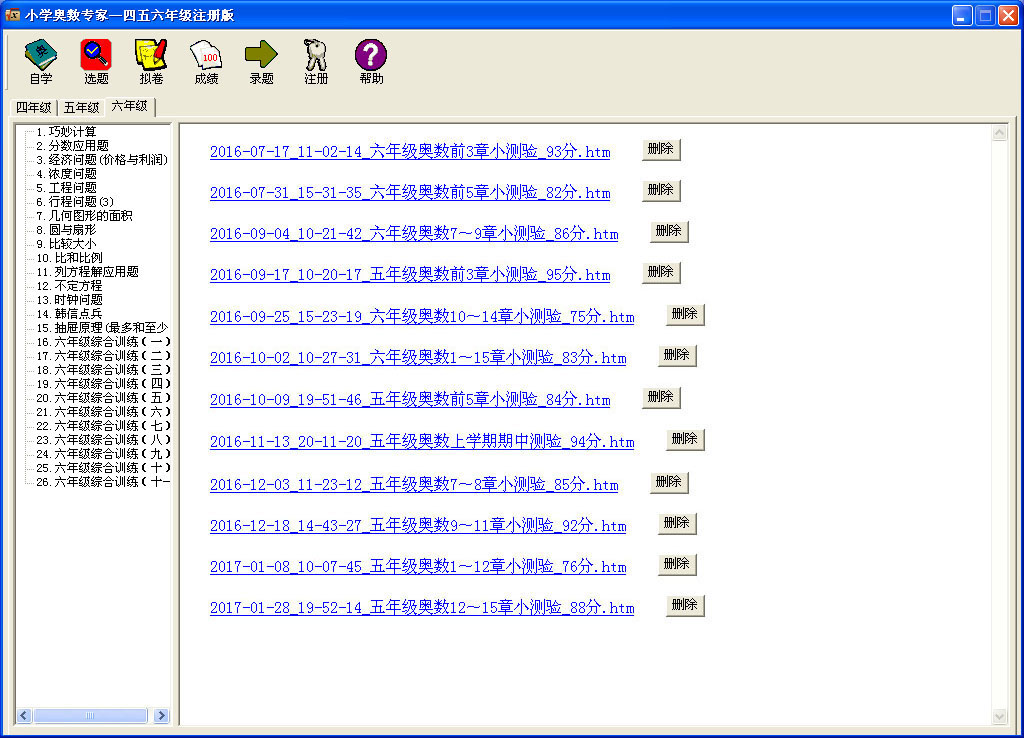
Task: Select 1. 巧妙计算 in the chapter tree
Action: (72, 132)
